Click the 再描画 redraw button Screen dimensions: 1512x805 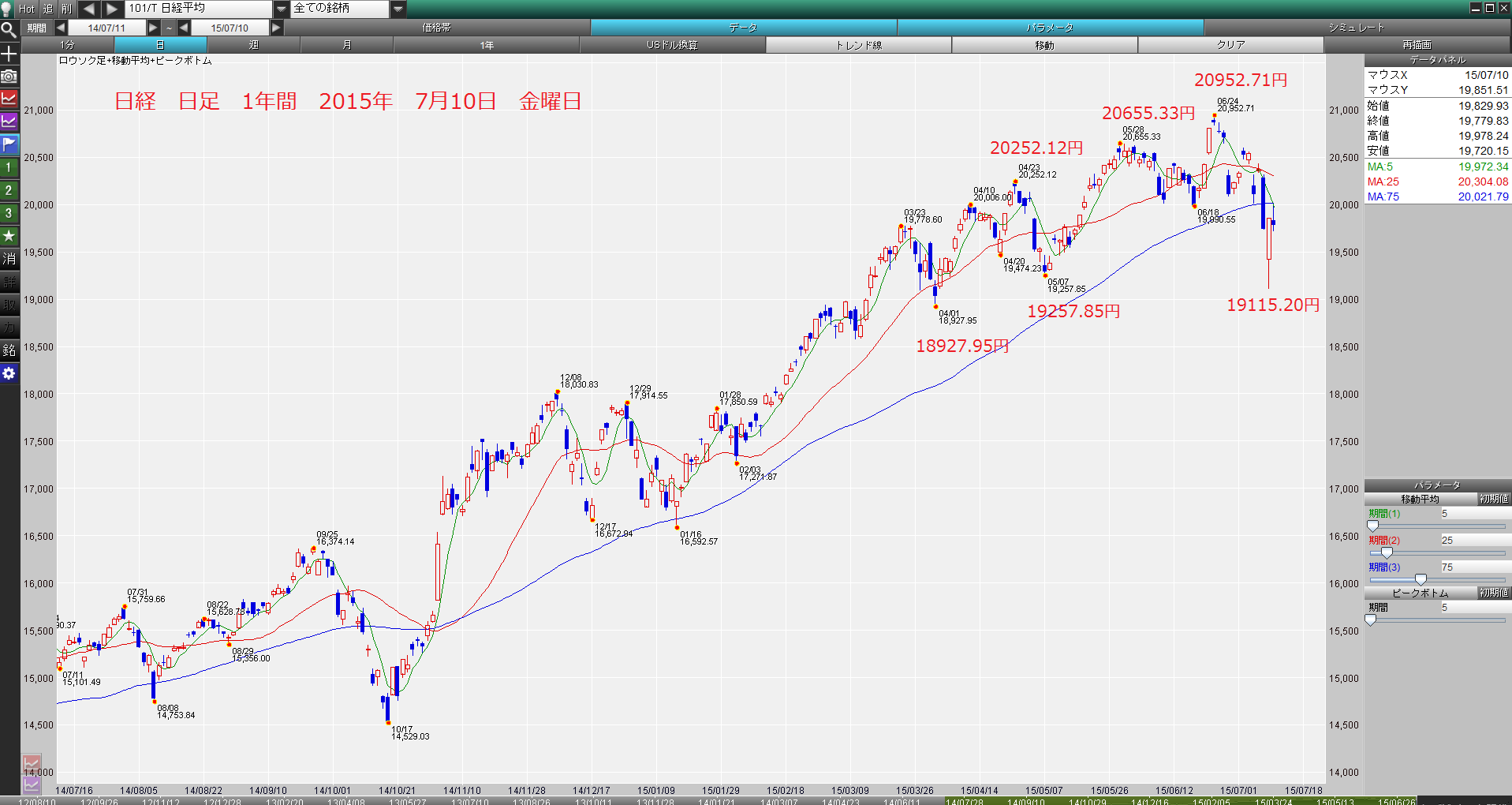[x=1417, y=45]
